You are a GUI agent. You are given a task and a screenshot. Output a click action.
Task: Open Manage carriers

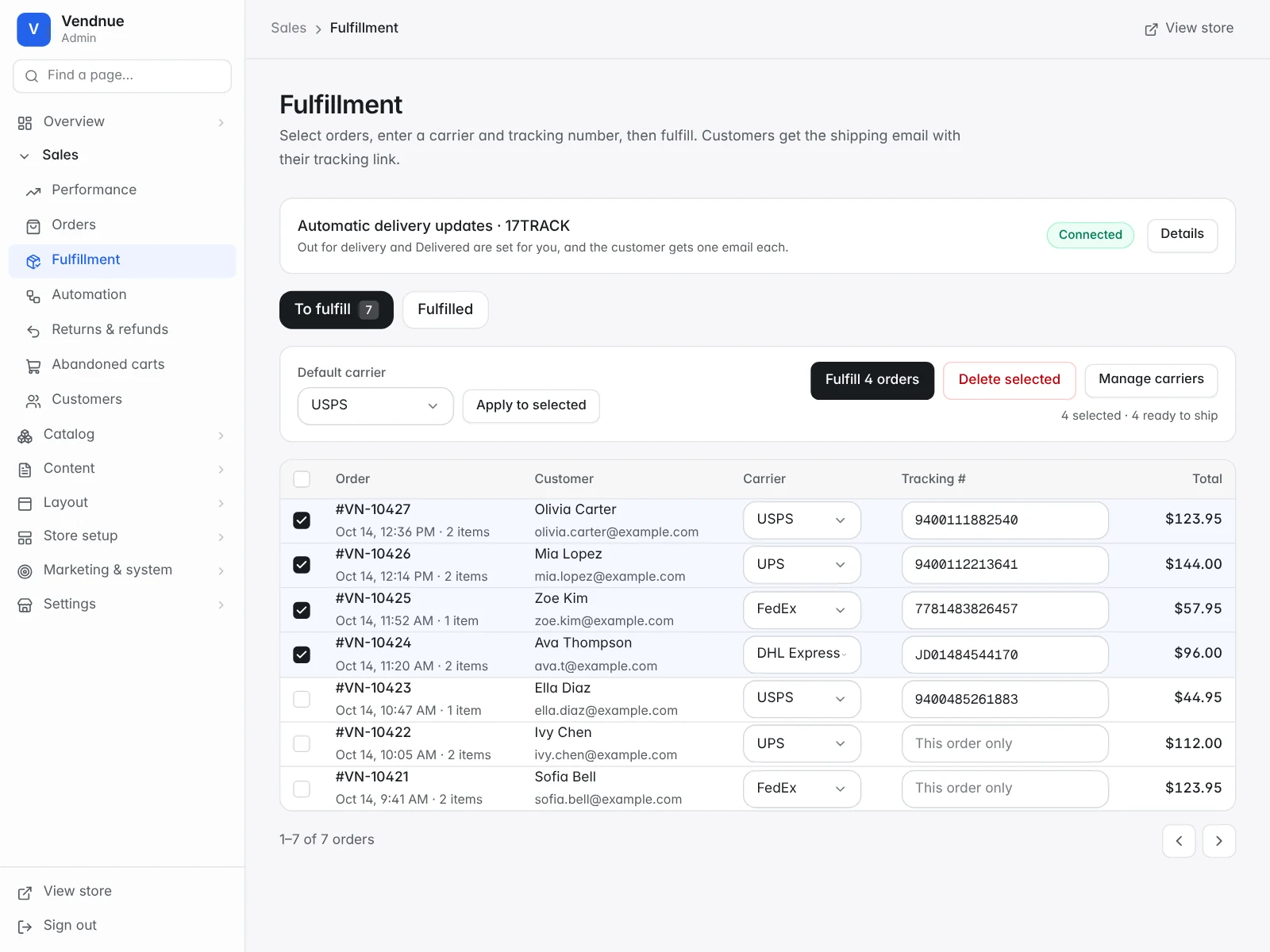(x=1151, y=380)
